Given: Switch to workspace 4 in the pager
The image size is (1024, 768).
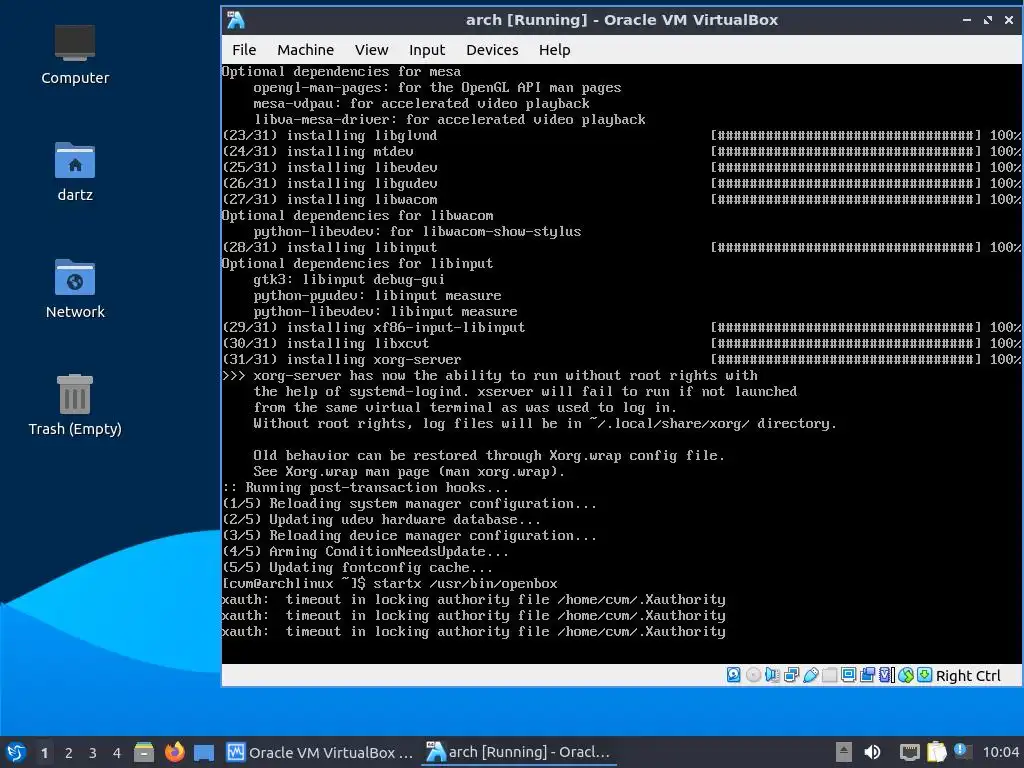Looking at the screenshot, I should coord(117,752).
